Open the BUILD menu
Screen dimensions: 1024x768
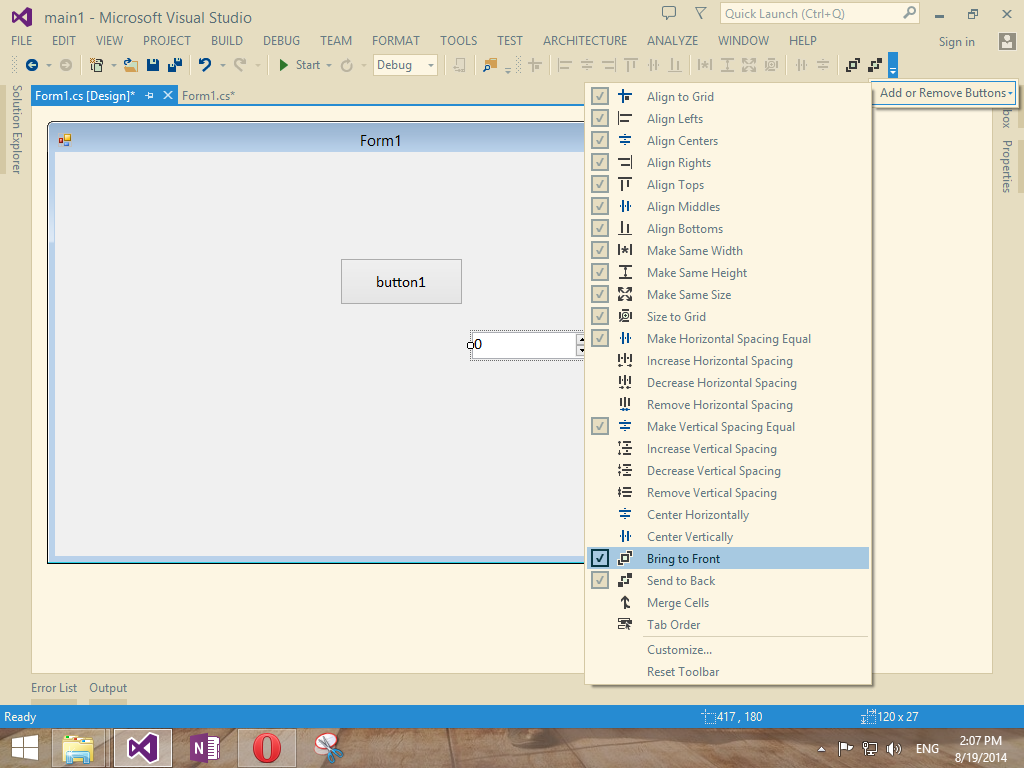227,40
